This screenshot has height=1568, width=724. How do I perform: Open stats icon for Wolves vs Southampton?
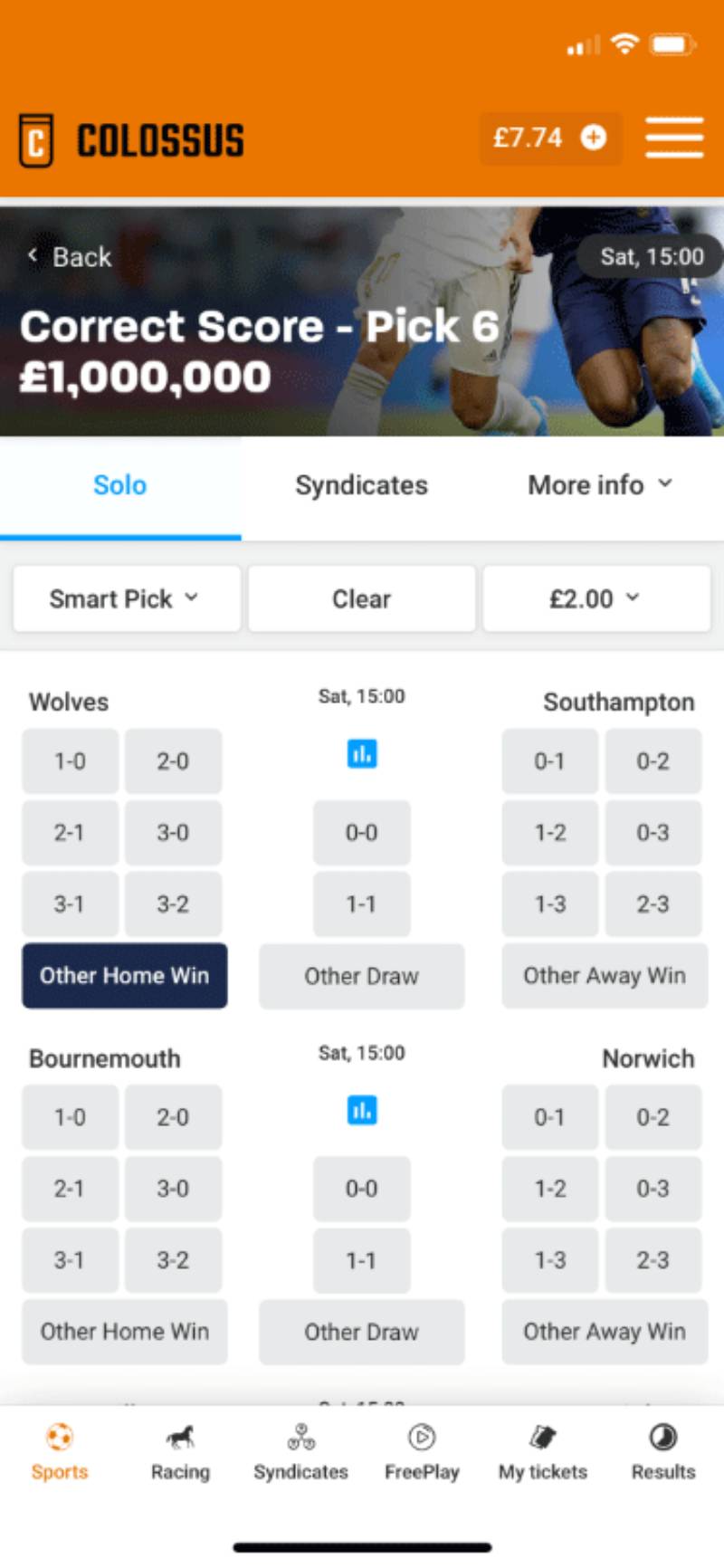[x=362, y=753]
